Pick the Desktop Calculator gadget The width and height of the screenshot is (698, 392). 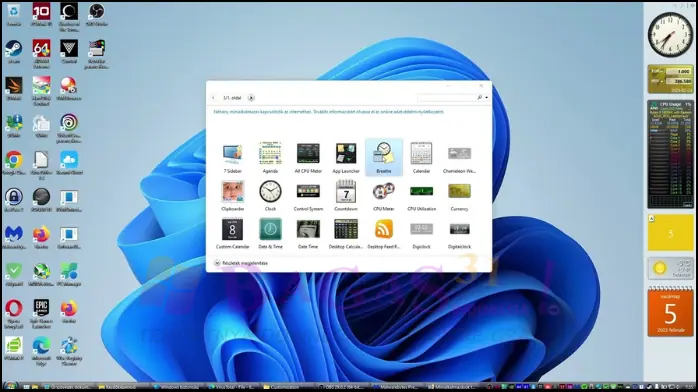346,234
